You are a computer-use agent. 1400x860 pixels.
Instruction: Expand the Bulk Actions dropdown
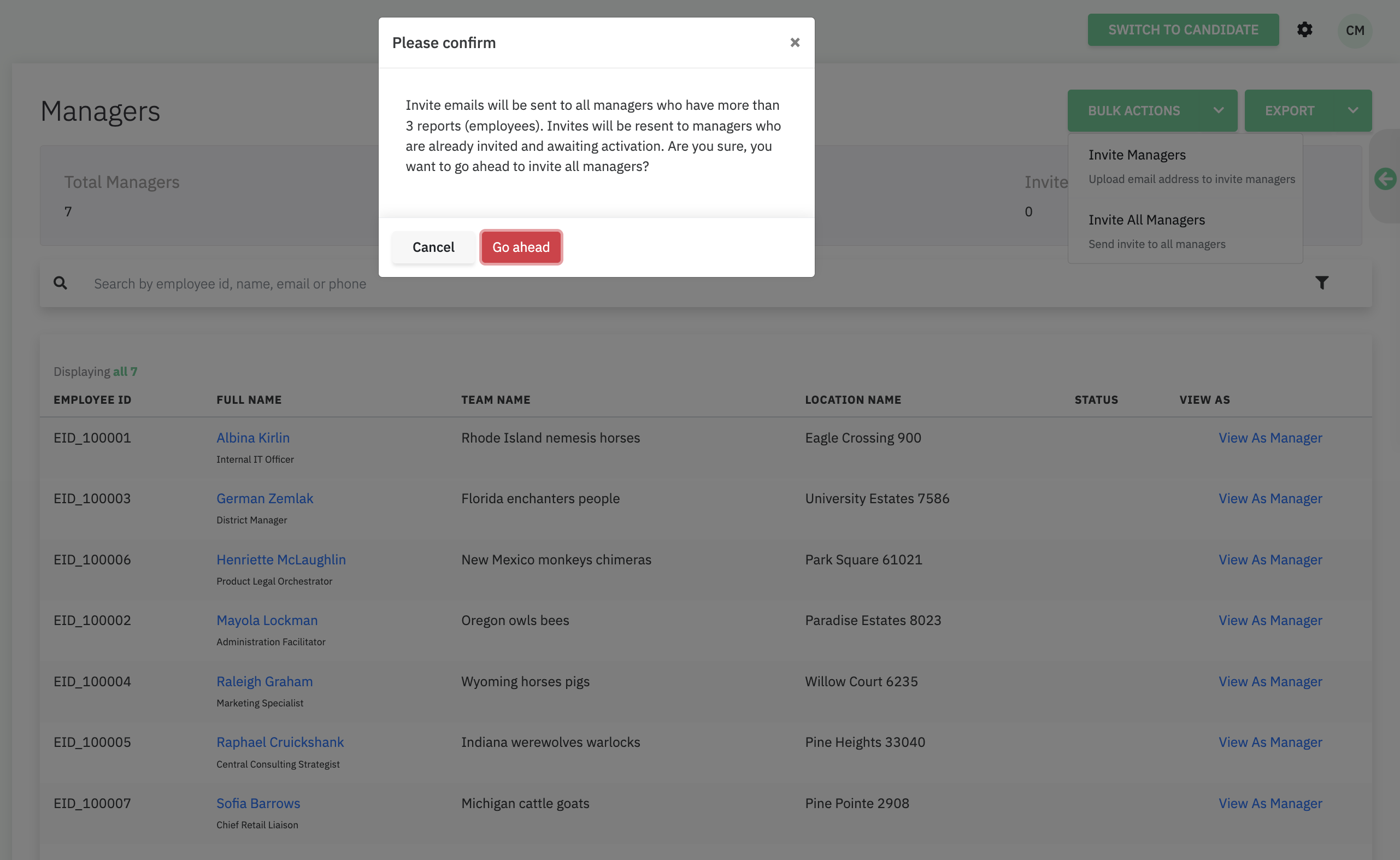pos(1152,111)
